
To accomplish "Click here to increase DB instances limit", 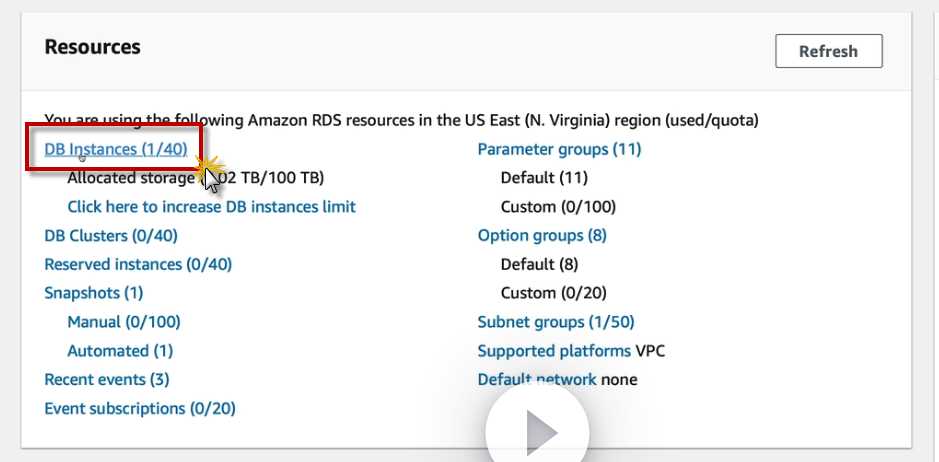I will (211, 207).
